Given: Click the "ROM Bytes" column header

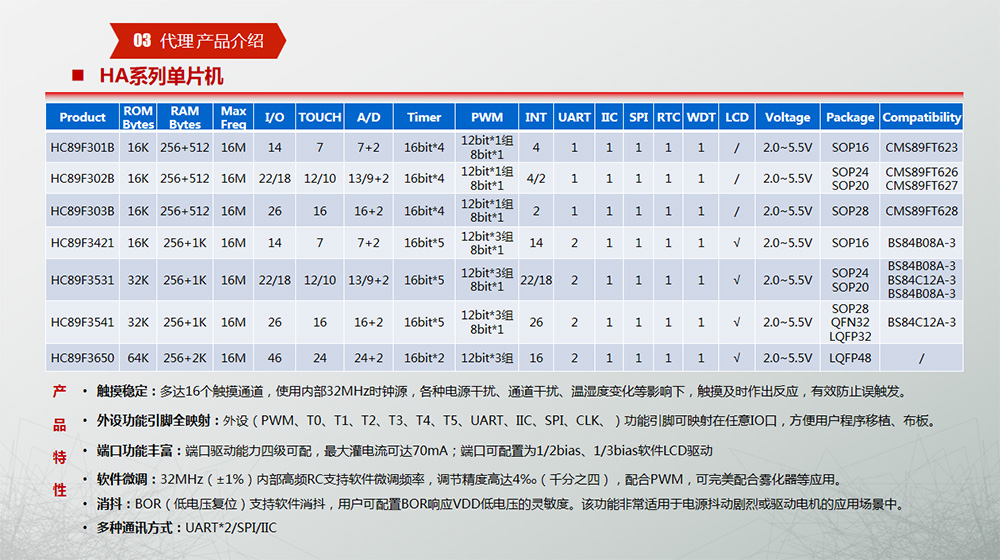Looking at the screenshot, I should tap(138, 117).
